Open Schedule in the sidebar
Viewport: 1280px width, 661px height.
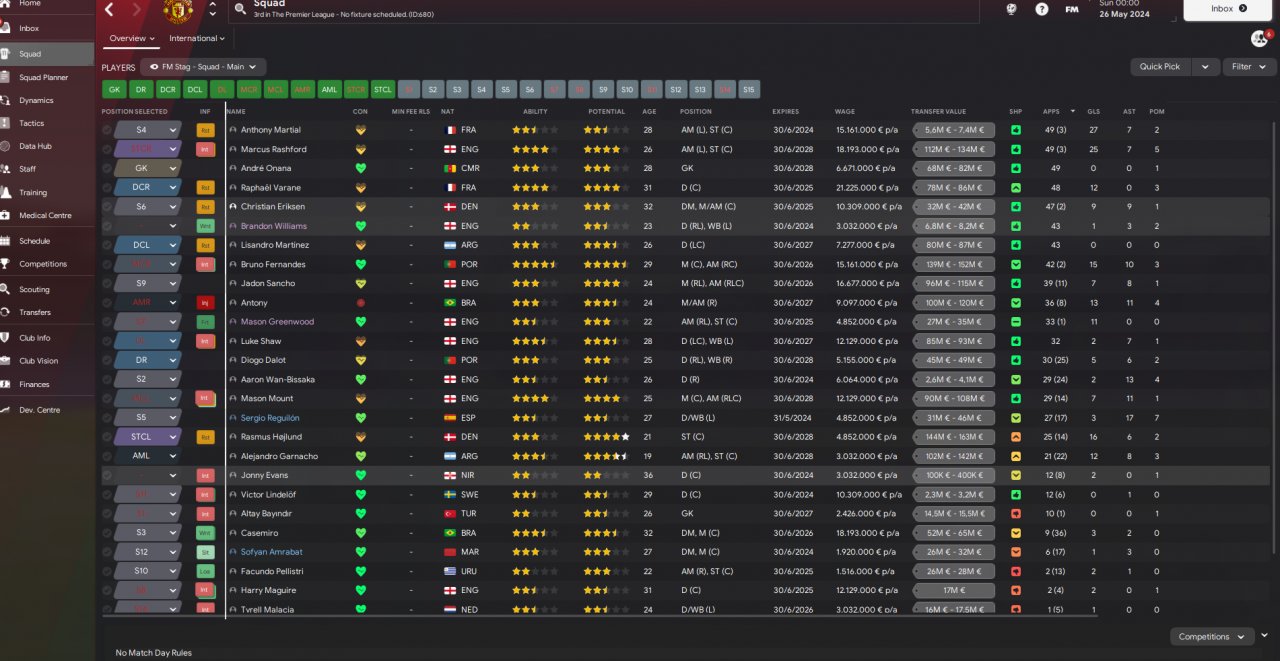[47, 241]
